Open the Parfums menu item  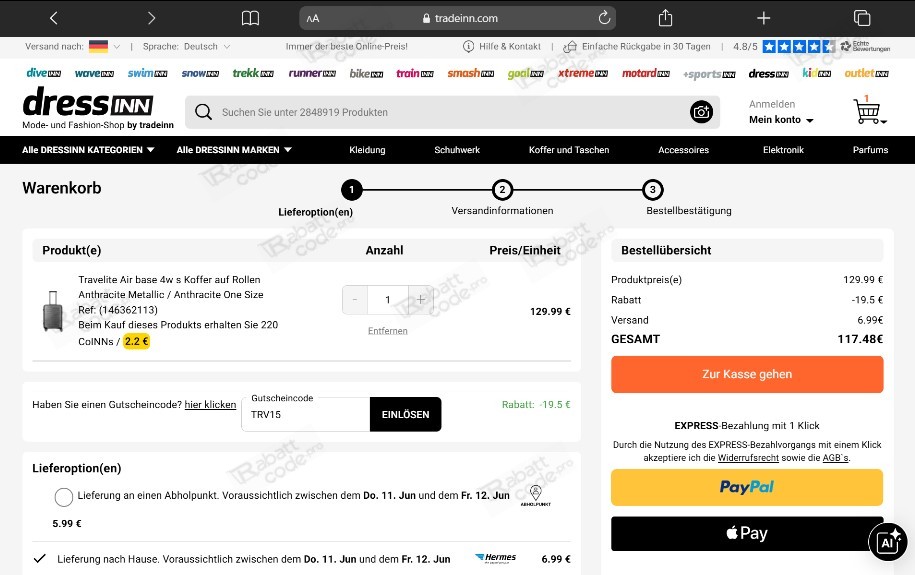(x=870, y=150)
